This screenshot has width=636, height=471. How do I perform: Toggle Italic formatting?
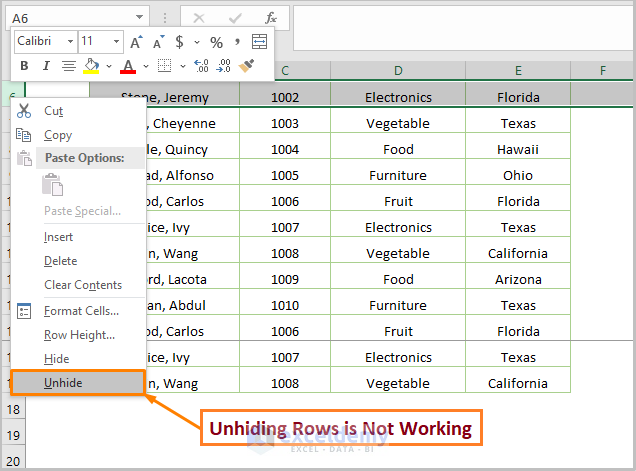click(x=46, y=66)
